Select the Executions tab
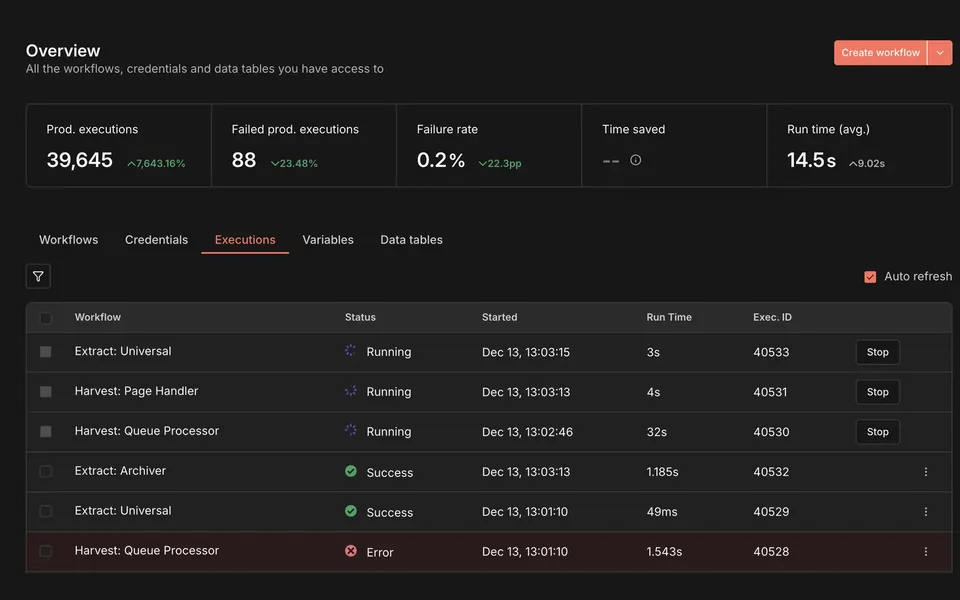The width and height of the screenshot is (960, 600). [245, 239]
